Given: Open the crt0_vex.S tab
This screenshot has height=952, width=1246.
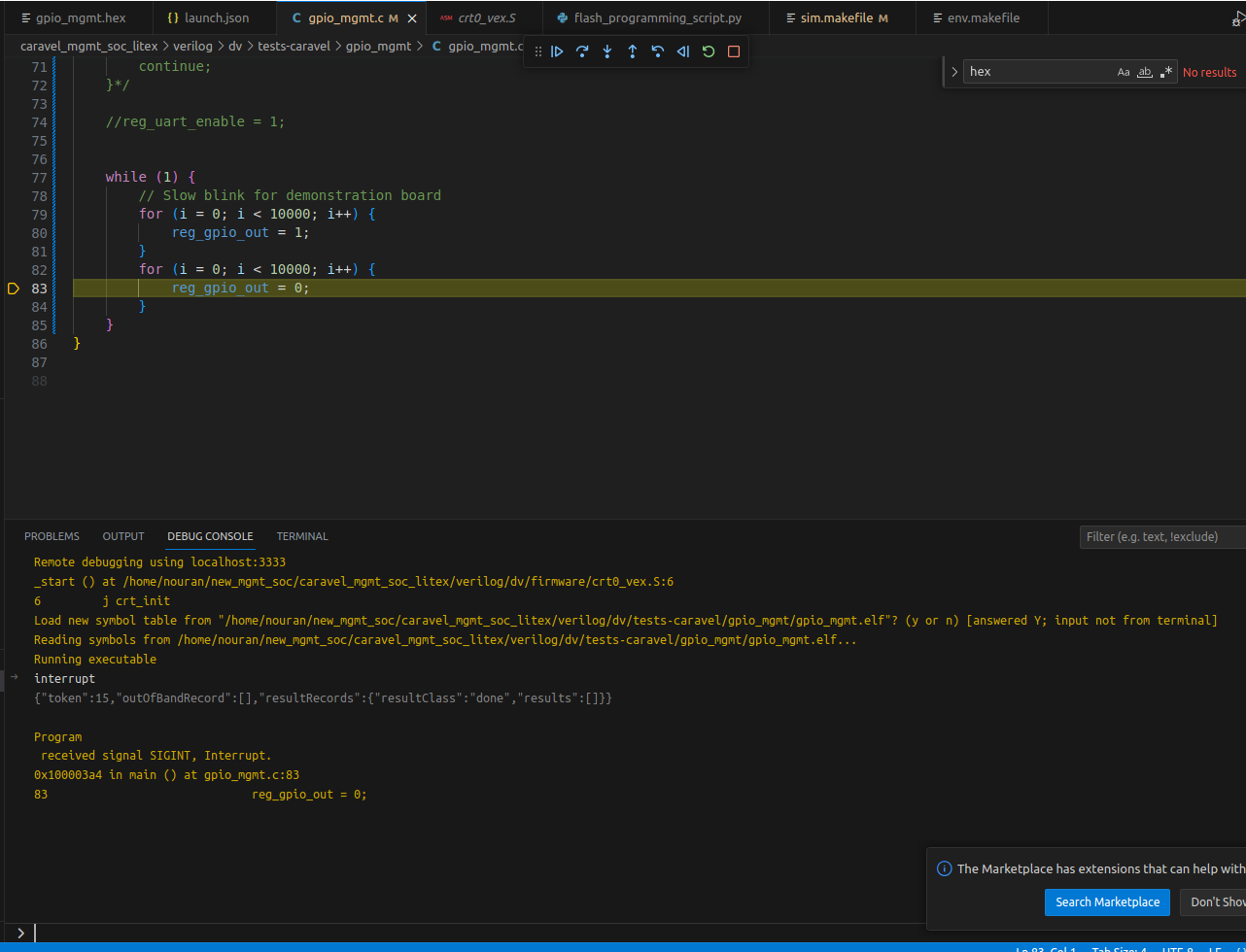Looking at the screenshot, I should 486,18.
